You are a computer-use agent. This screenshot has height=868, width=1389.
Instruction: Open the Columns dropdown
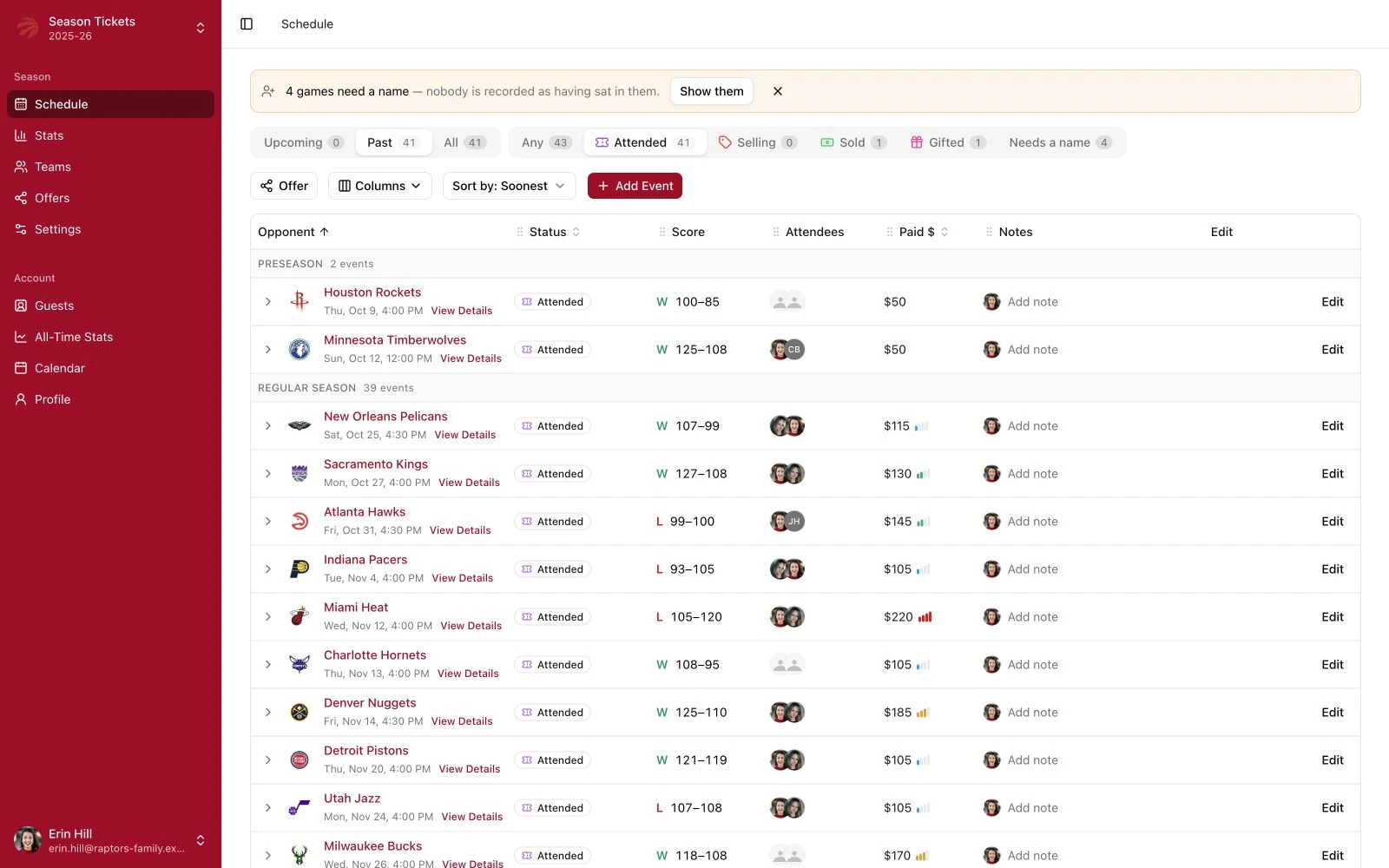379,186
